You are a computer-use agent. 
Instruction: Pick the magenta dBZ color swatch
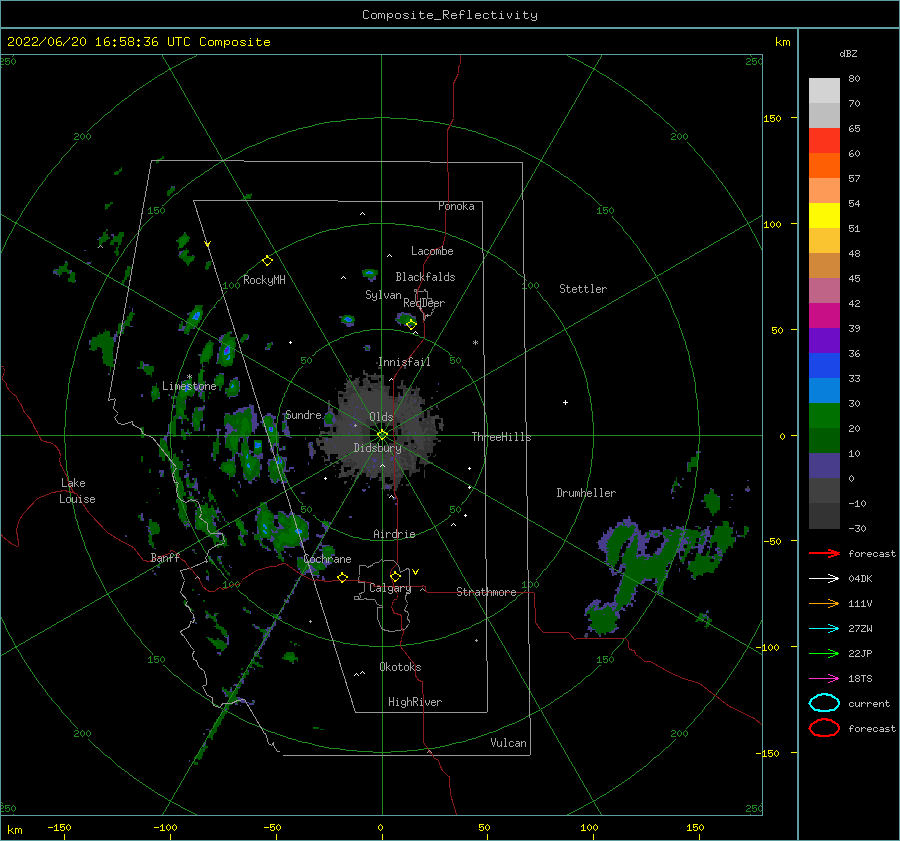coord(824,315)
